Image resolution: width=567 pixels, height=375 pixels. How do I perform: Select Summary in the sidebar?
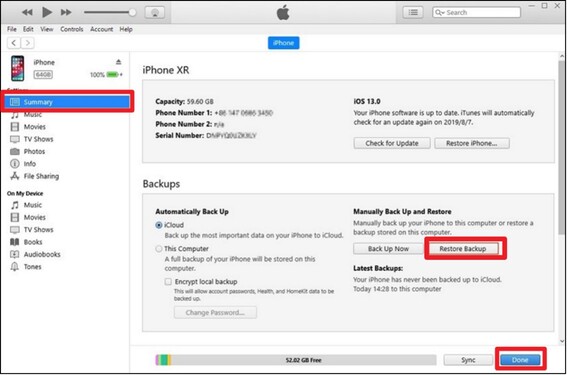point(67,102)
